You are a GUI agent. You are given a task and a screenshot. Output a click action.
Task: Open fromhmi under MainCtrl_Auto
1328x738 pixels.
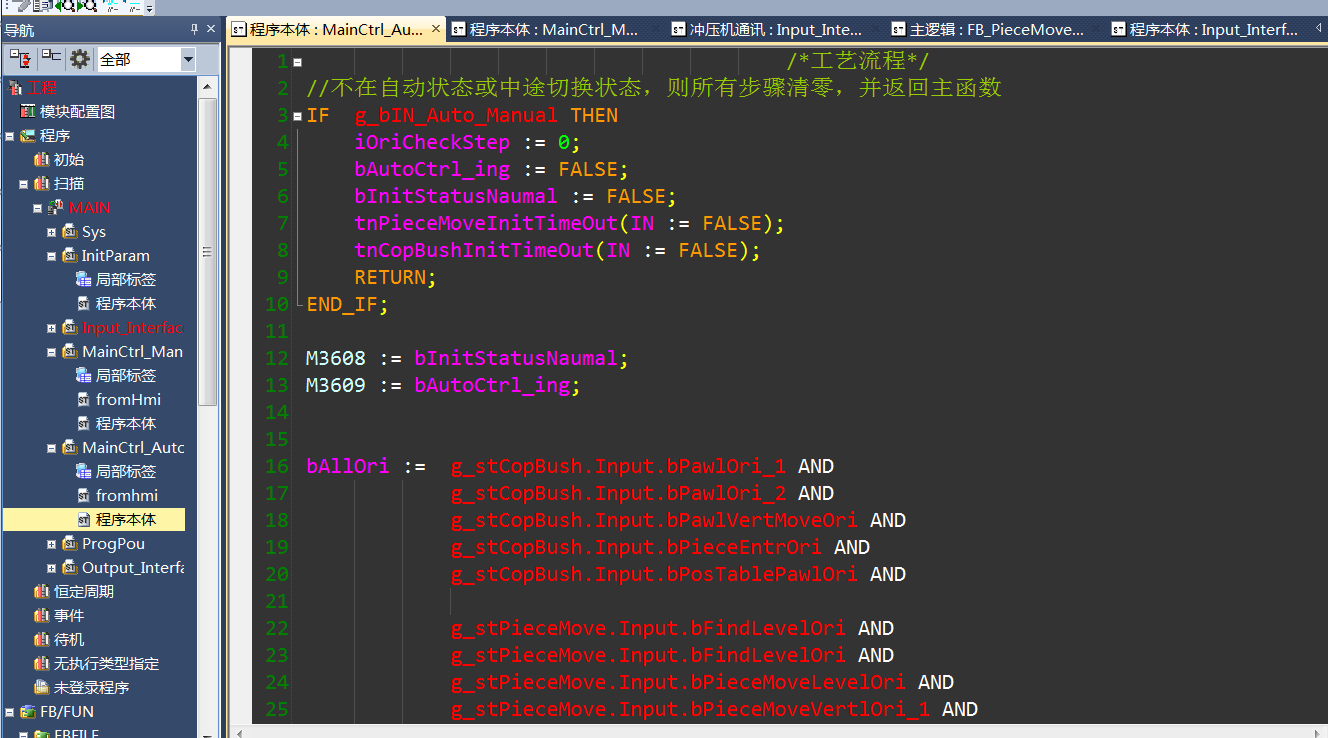pos(127,496)
